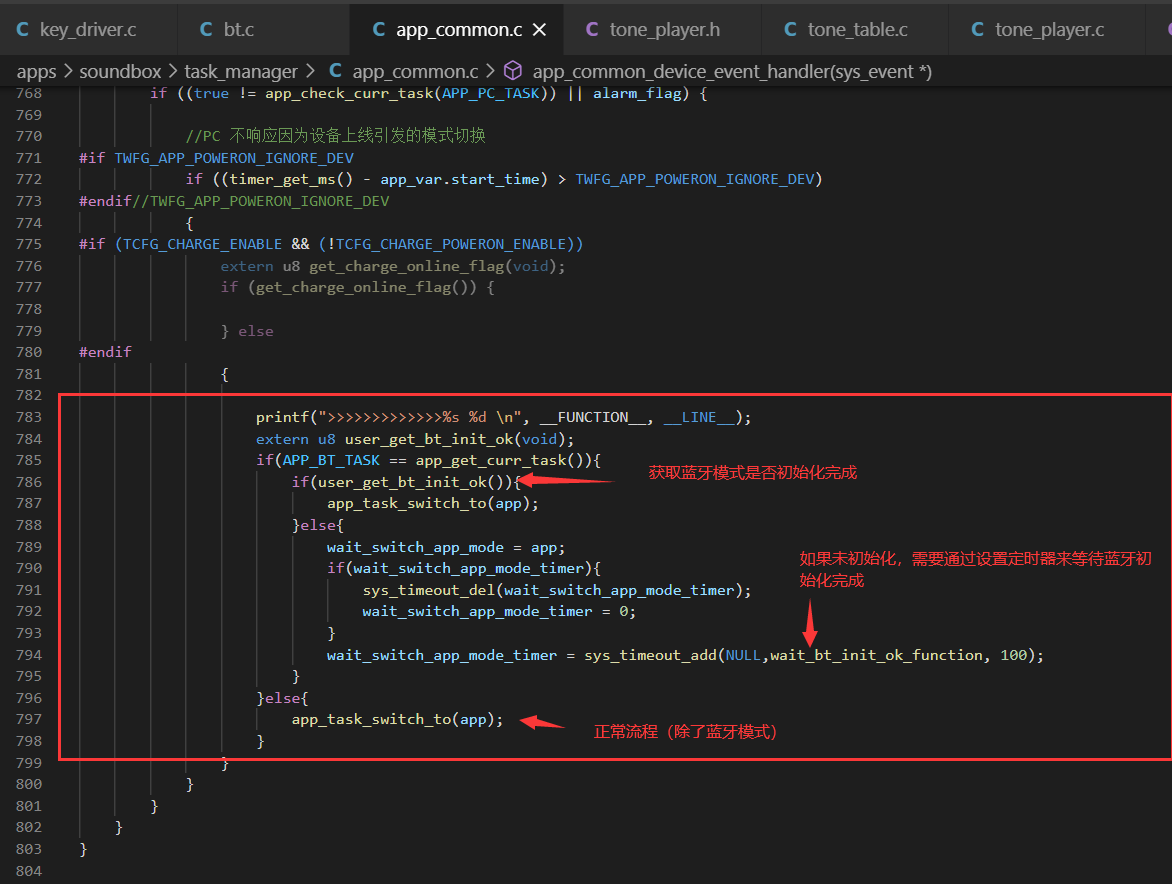The image size is (1172, 884).
Task: Click "TCFG_CHARGE_ENABLE" in the #if directive
Action: click(x=203, y=244)
